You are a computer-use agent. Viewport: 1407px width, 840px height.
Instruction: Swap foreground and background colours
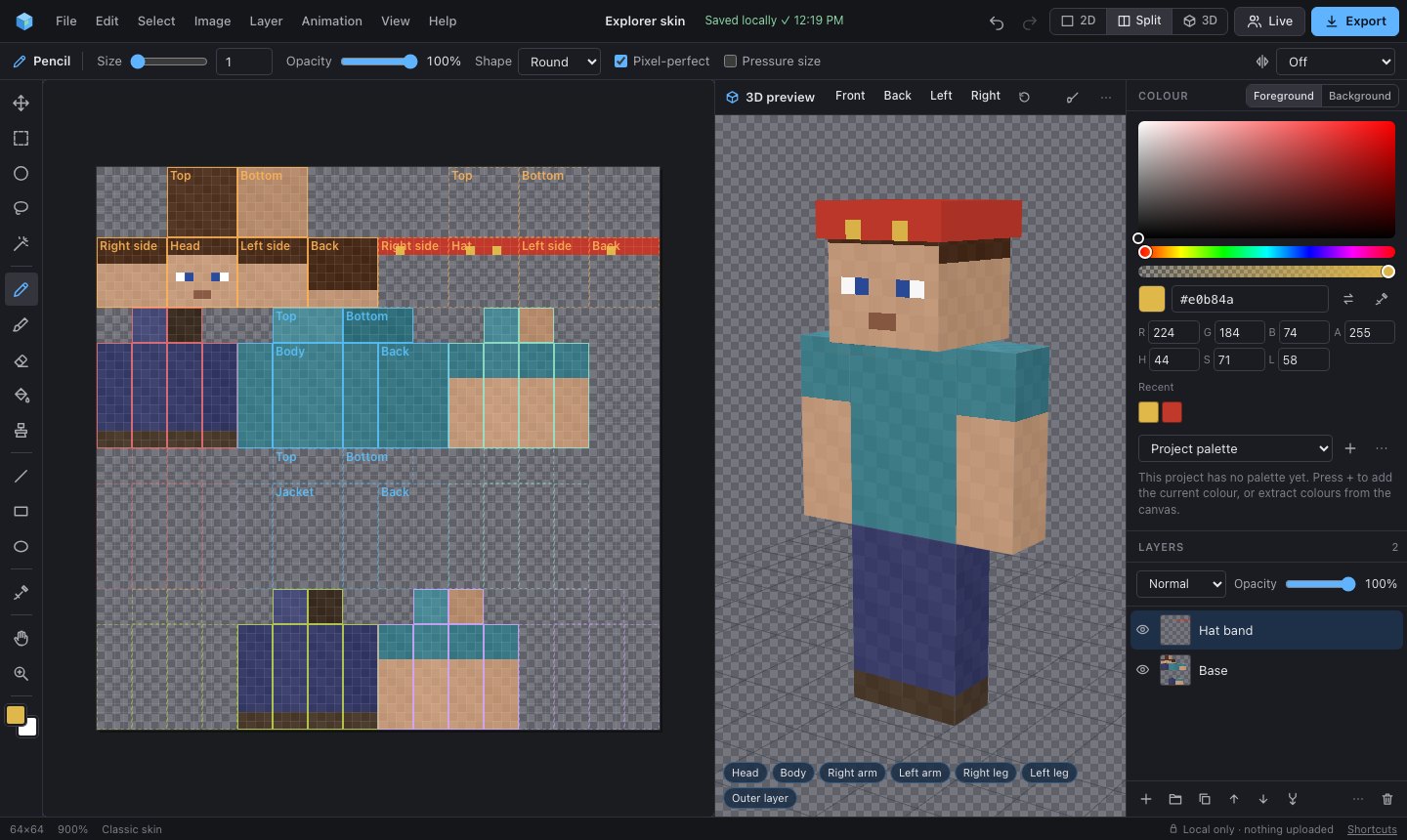1348,299
